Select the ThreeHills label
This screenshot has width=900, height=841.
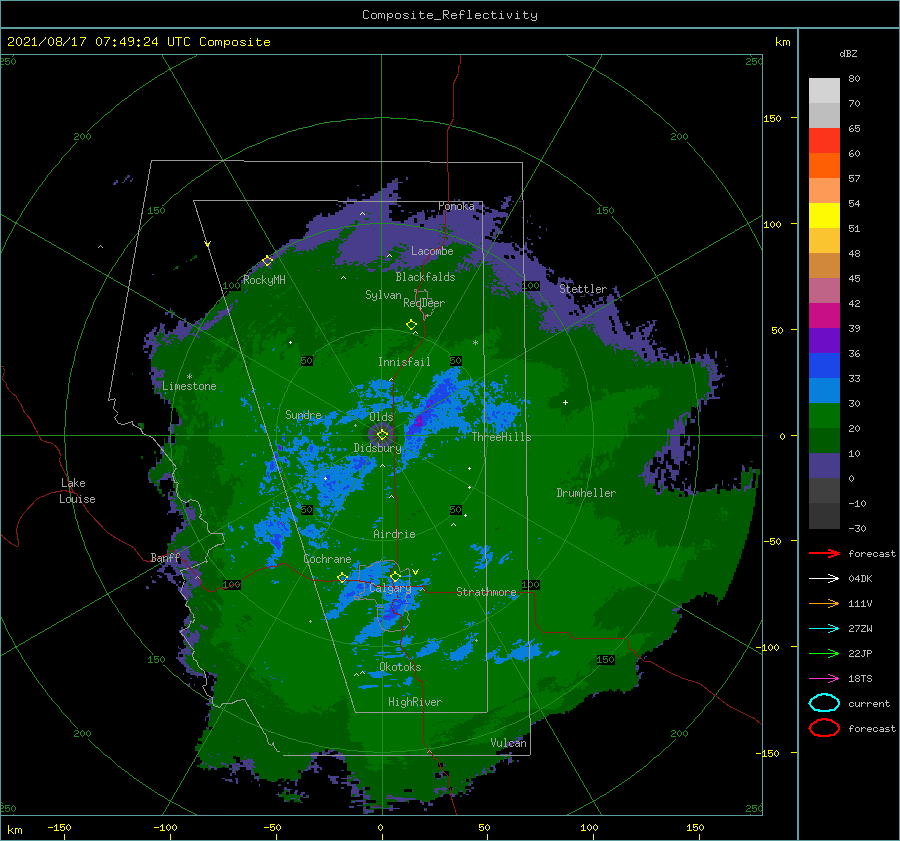click(502, 437)
